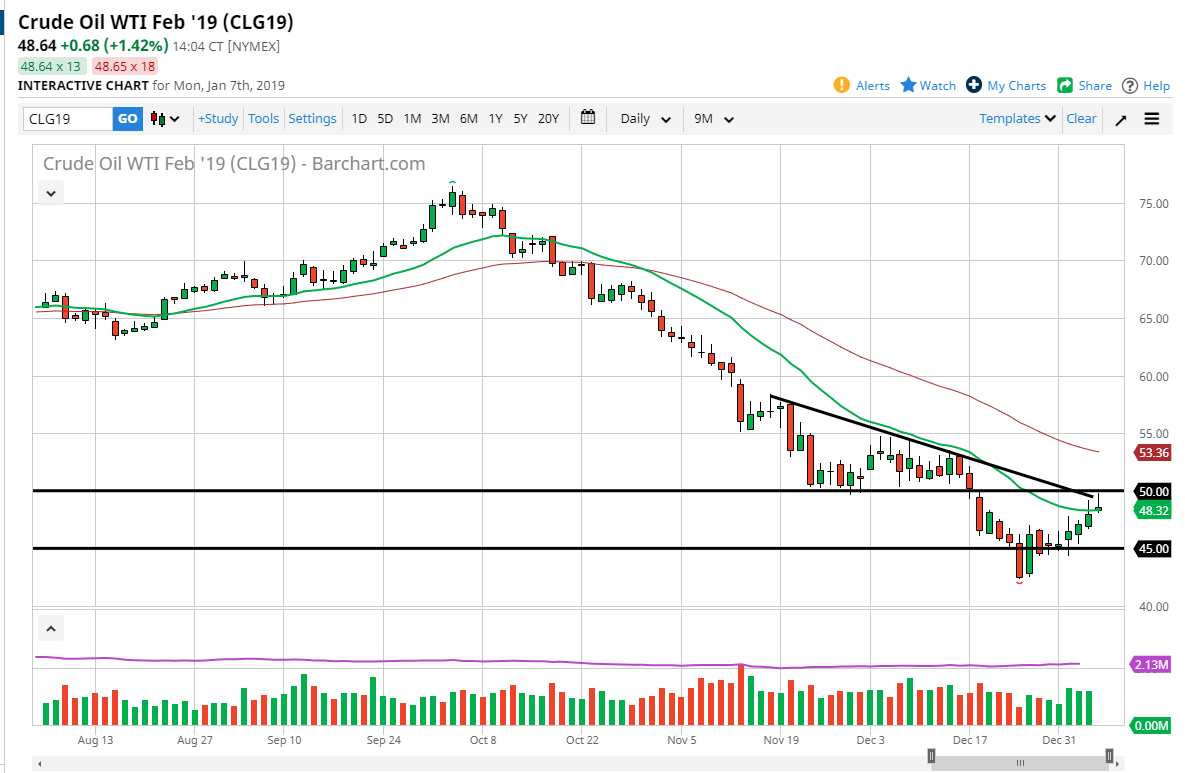Collapse the volume subpanel chevron
Screen dimensions: 1185x773
[50, 628]
